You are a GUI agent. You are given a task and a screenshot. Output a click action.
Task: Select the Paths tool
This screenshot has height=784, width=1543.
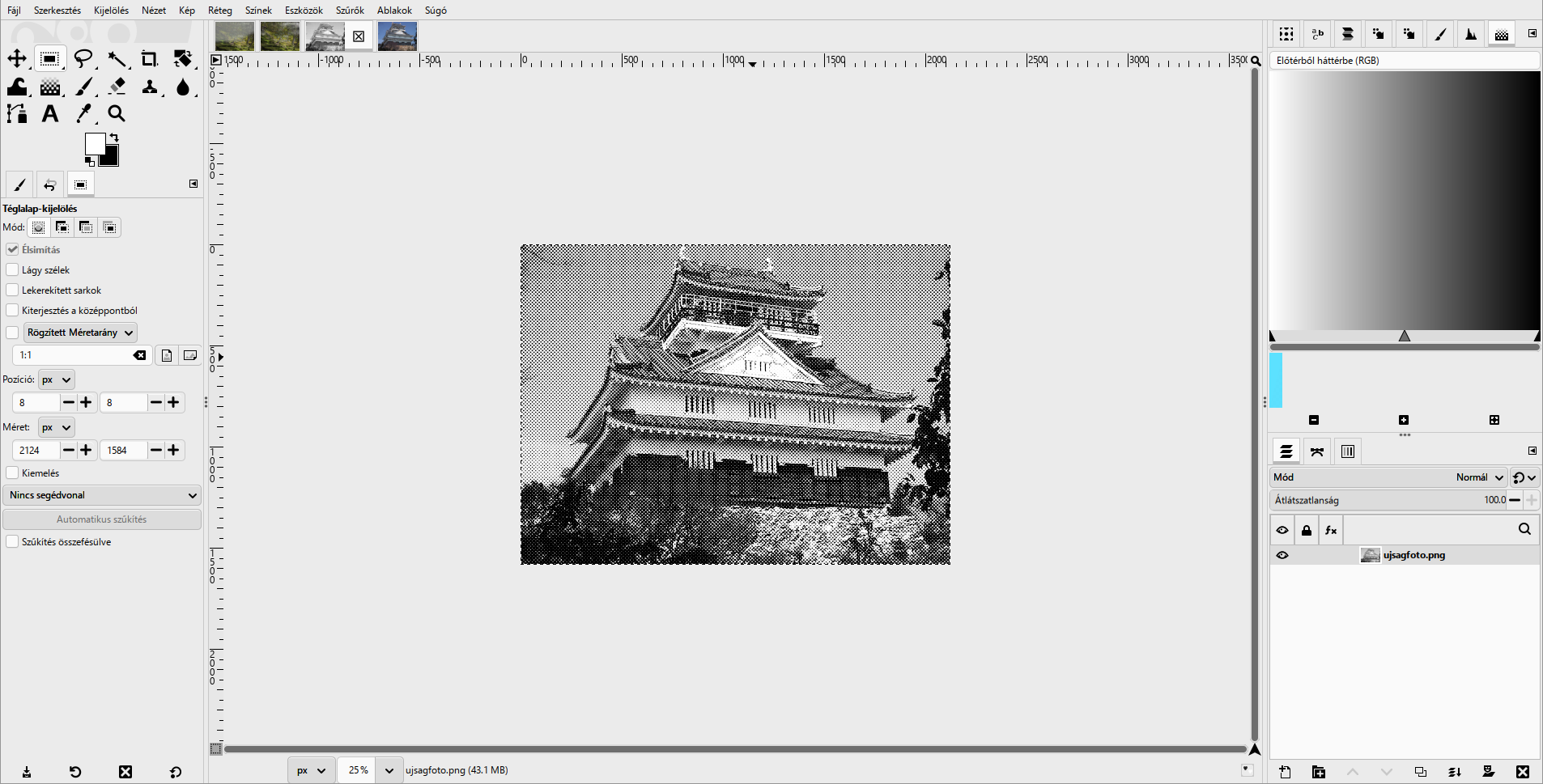pyautogui.click(x=17, y=114)
